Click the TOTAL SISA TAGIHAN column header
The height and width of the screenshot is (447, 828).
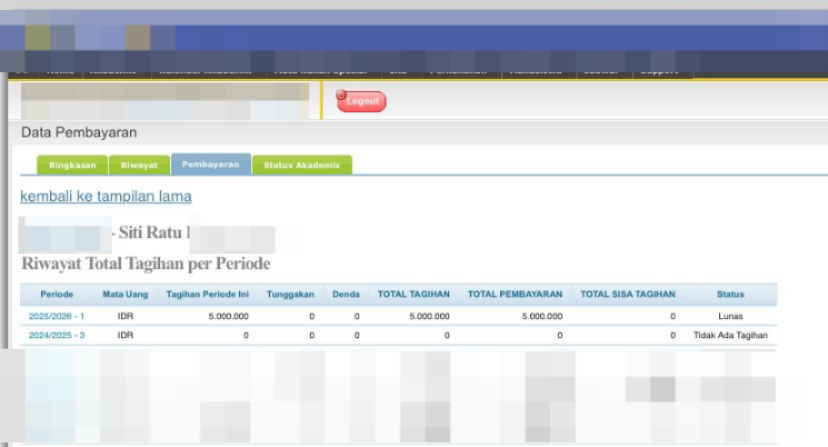click(x=628, y=295)
